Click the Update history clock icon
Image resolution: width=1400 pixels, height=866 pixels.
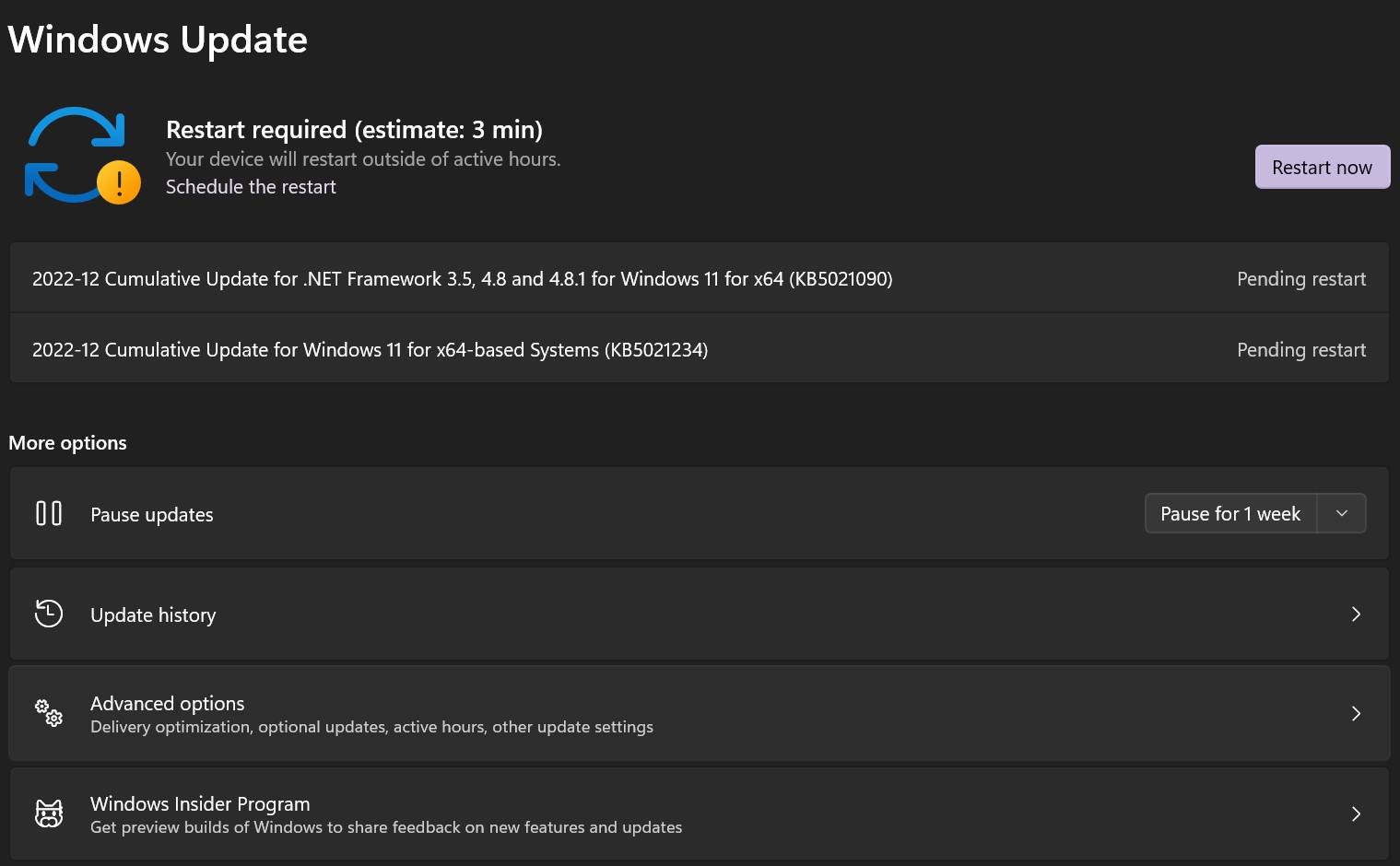click(49, 614)
